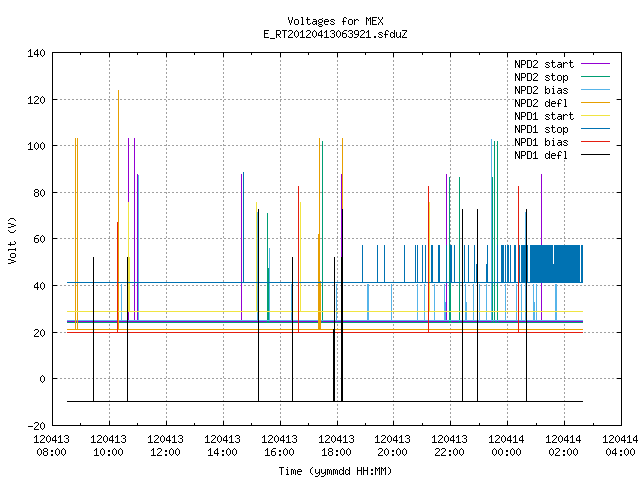Viewport: 640px width, 480px height.
Task: Click the light blue NPD2 bias legend line
Action: point(596,90)
